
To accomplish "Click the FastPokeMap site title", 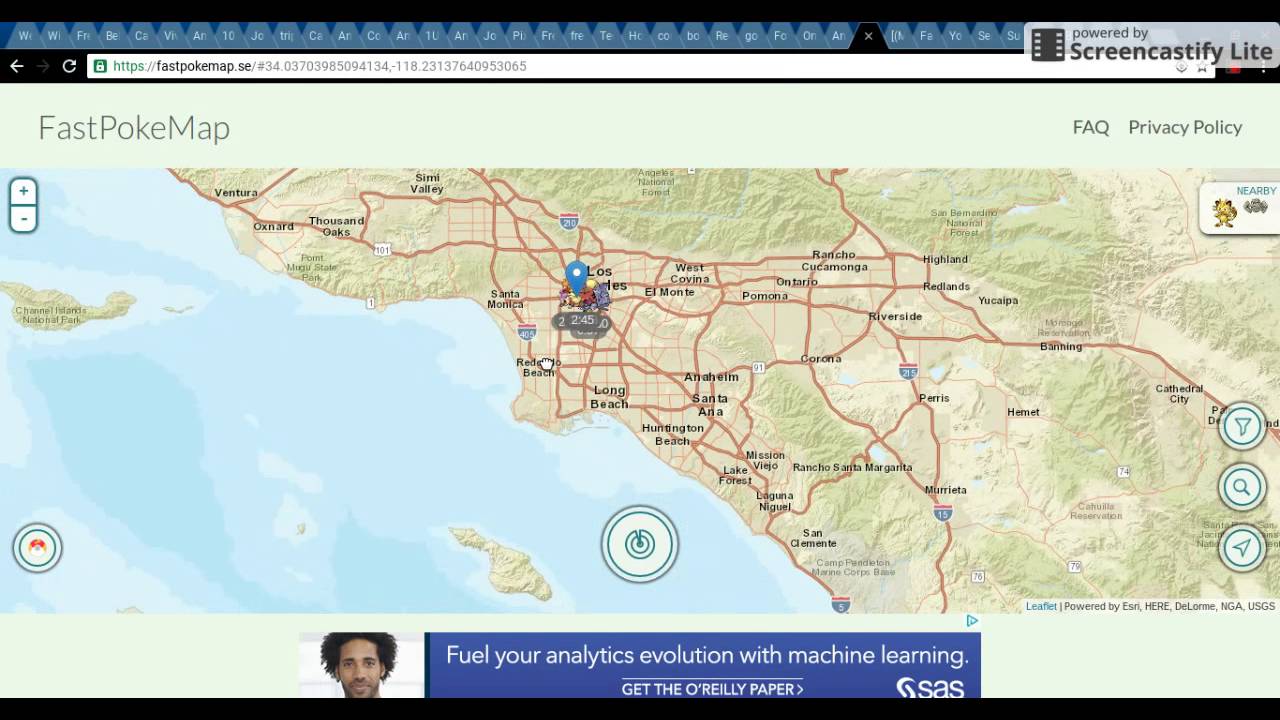I will point(134,127).
